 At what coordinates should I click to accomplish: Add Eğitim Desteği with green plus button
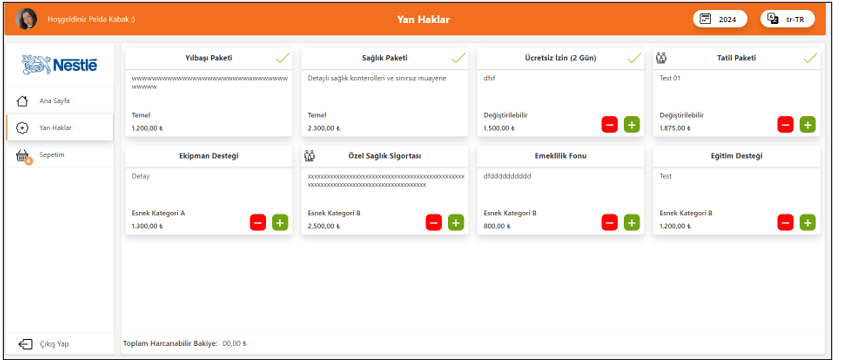click(808, 222)
